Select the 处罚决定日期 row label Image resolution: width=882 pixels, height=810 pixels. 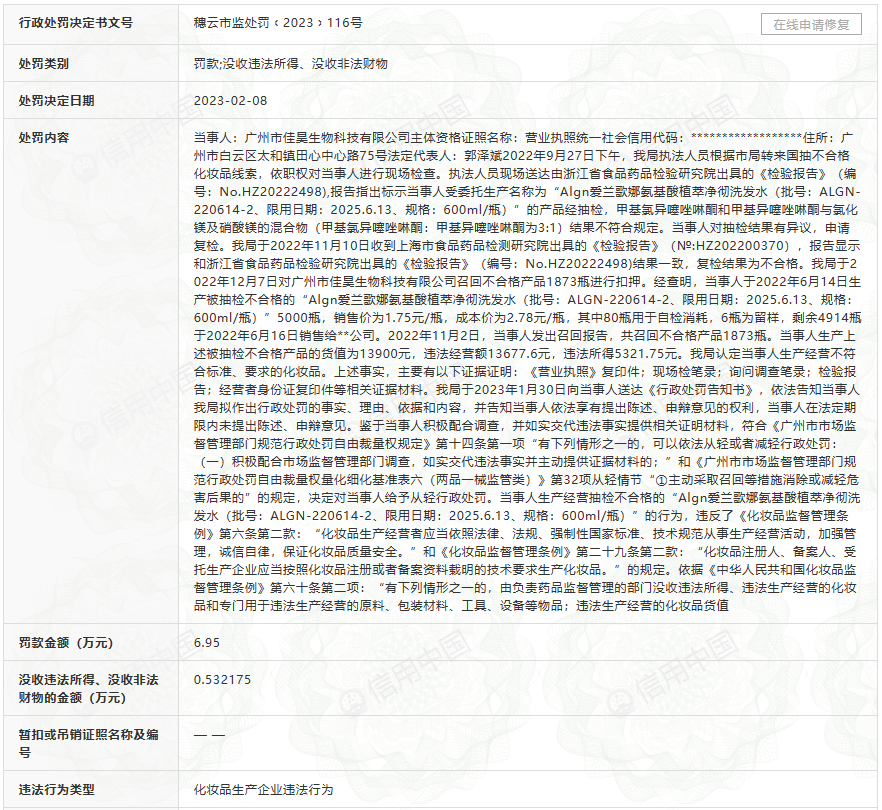coord(57,101)
